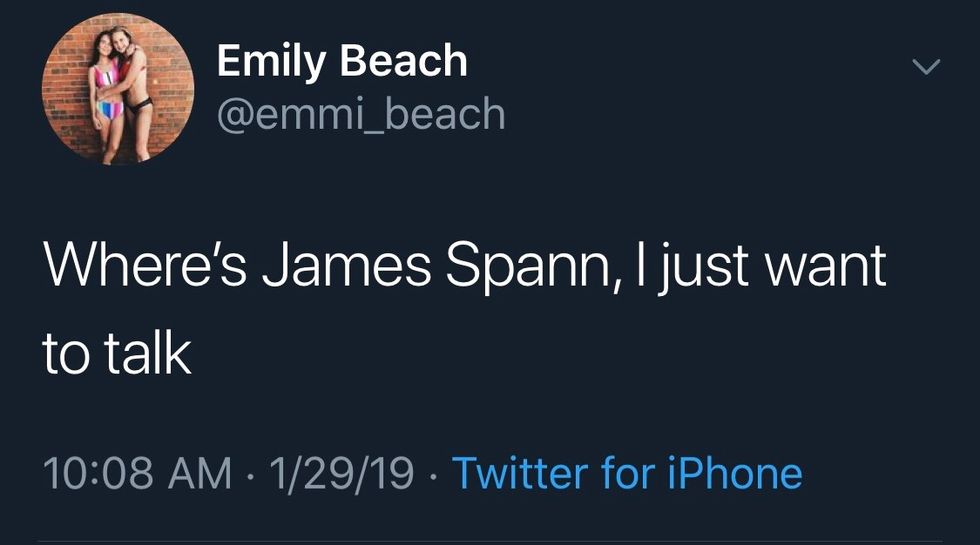980x545 pixels.
Task: Click the @emmi_beach handle
Action: click(x=361, y=115)
